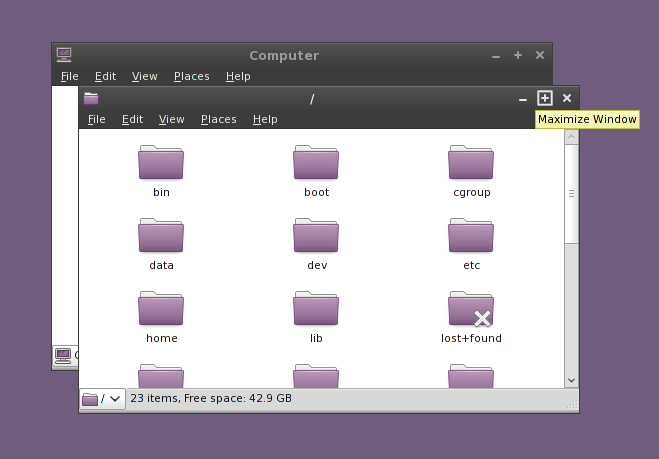Image resolution: width=659 pixels, height=459 pixels.
Task: Click the 'etc' folder name label
Action: 472,266
